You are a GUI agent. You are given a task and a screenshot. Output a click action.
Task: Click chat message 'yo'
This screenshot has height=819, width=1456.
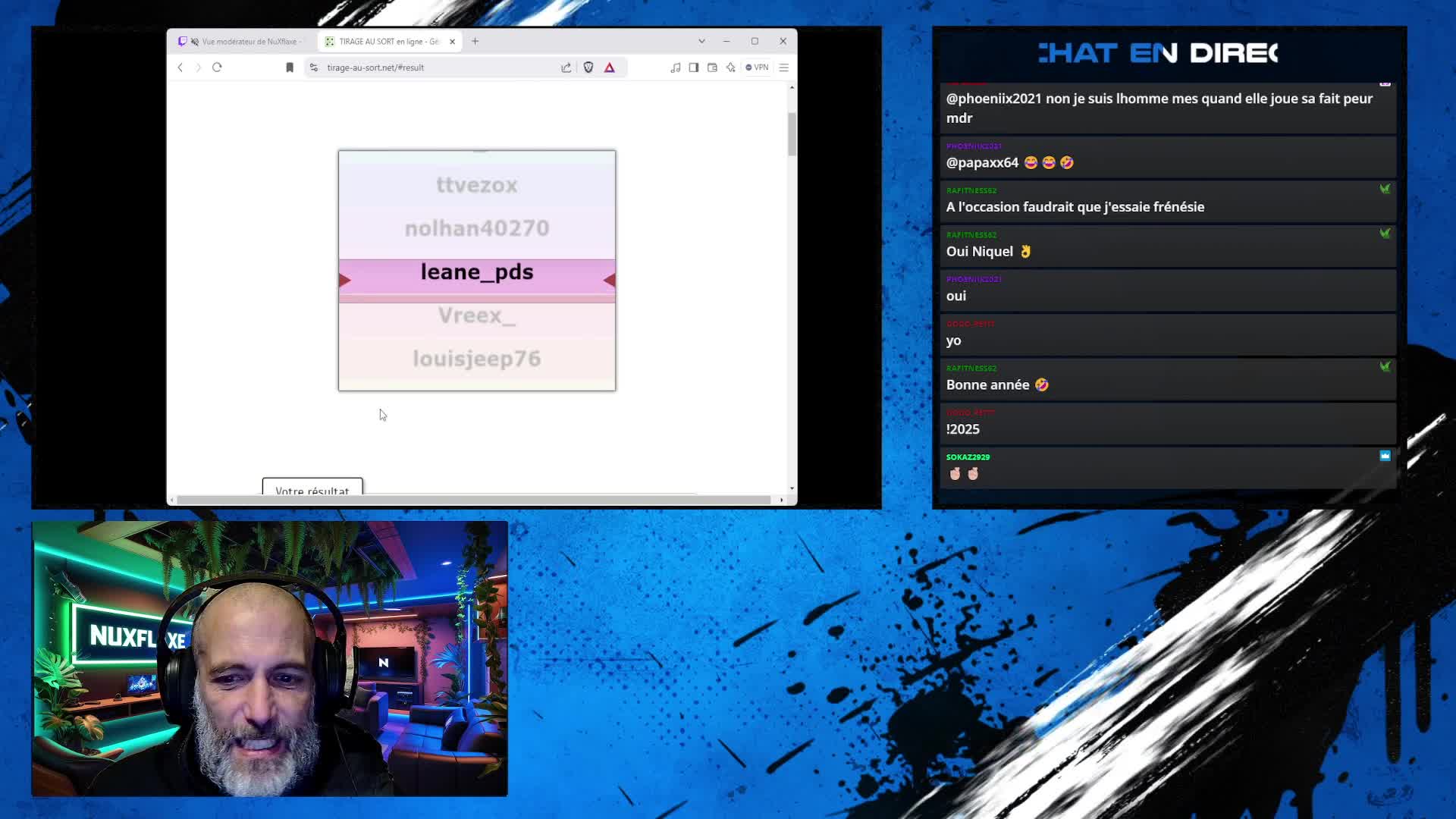pyautogui.click(x=954, y=340)
